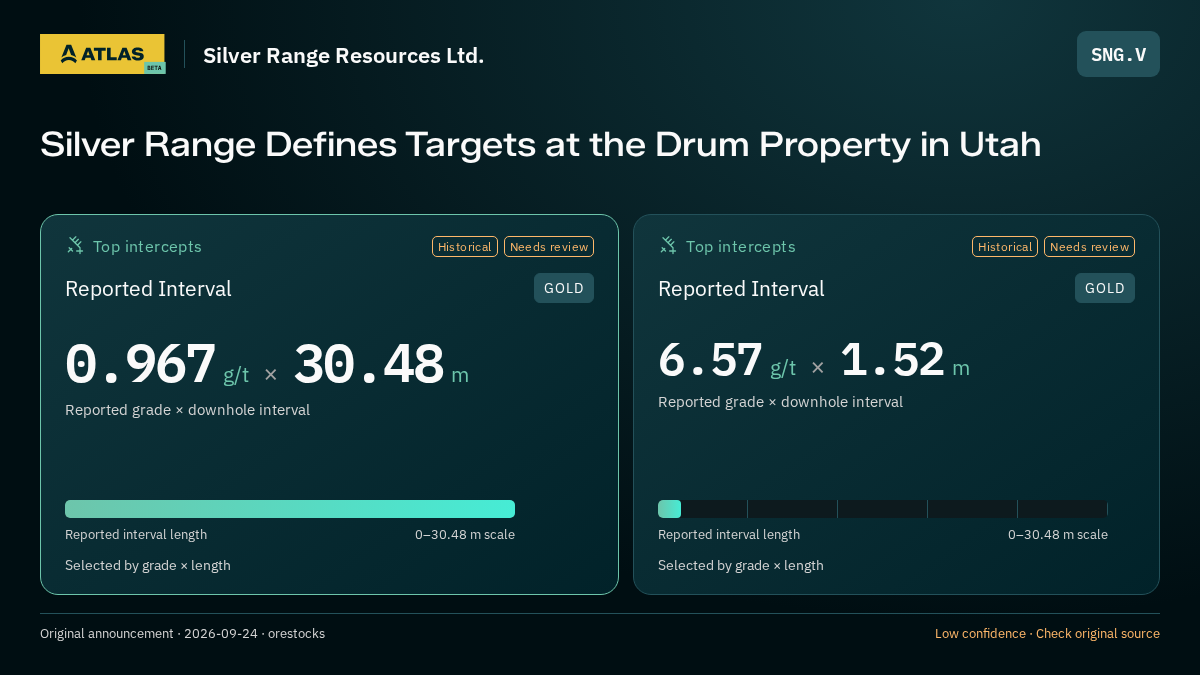Click the 'Low confidence · Check original source' notice
The image size is (1200, 675).
[x=1047, y=634]
